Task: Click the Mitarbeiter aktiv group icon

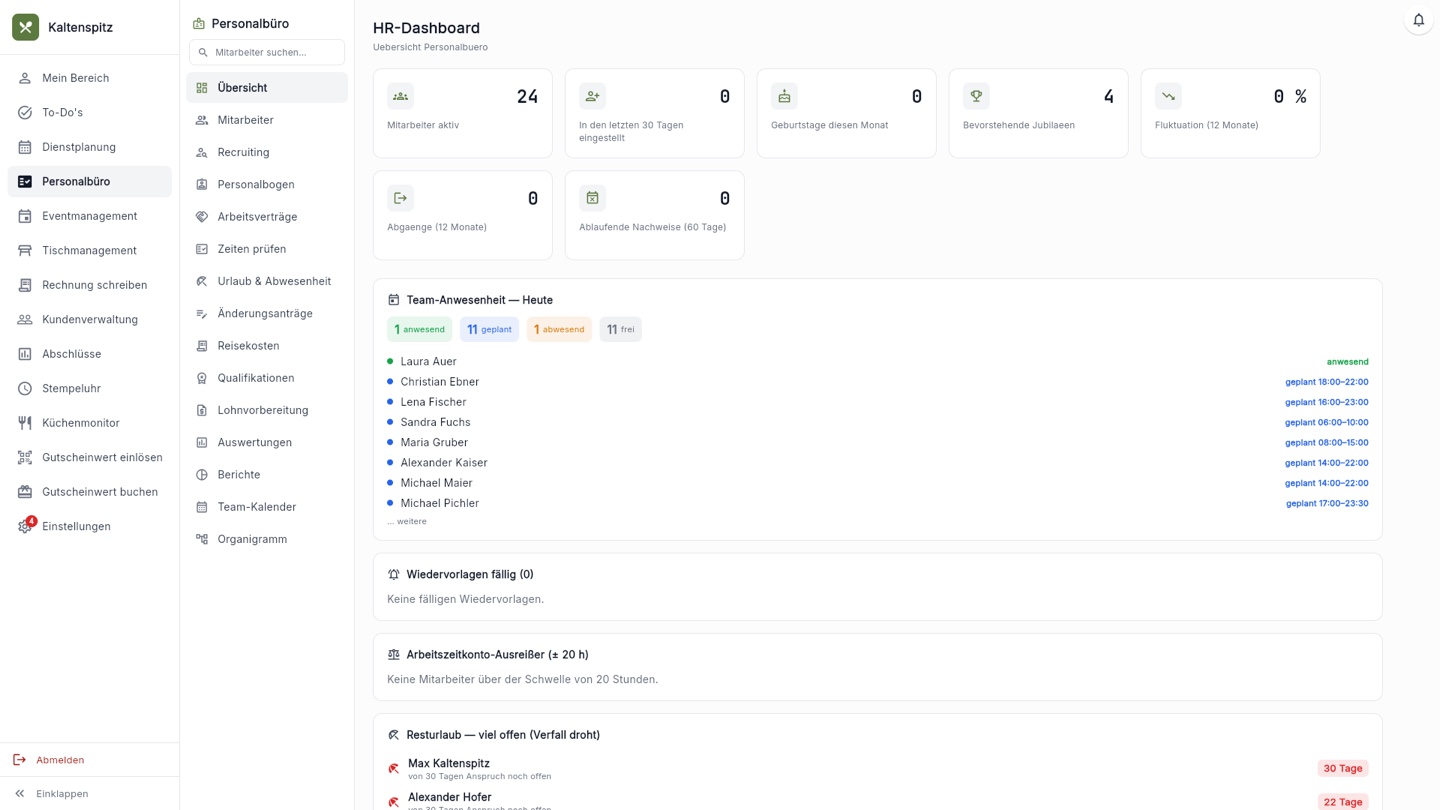Action: 400,96
